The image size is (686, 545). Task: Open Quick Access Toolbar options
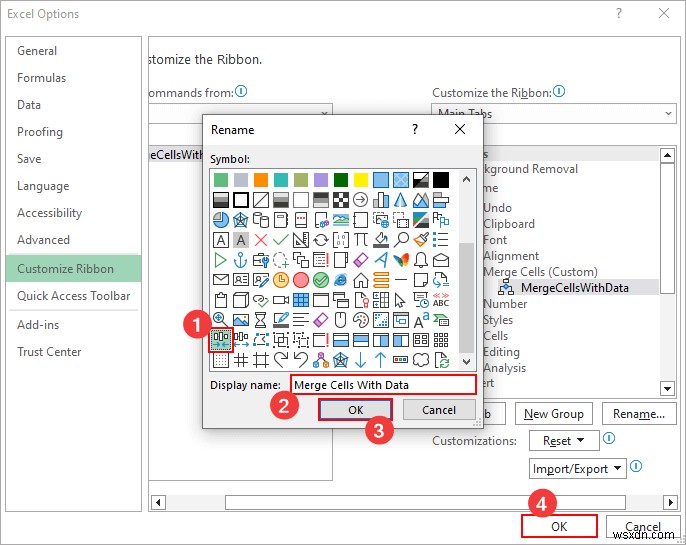[x=74, y=296]
